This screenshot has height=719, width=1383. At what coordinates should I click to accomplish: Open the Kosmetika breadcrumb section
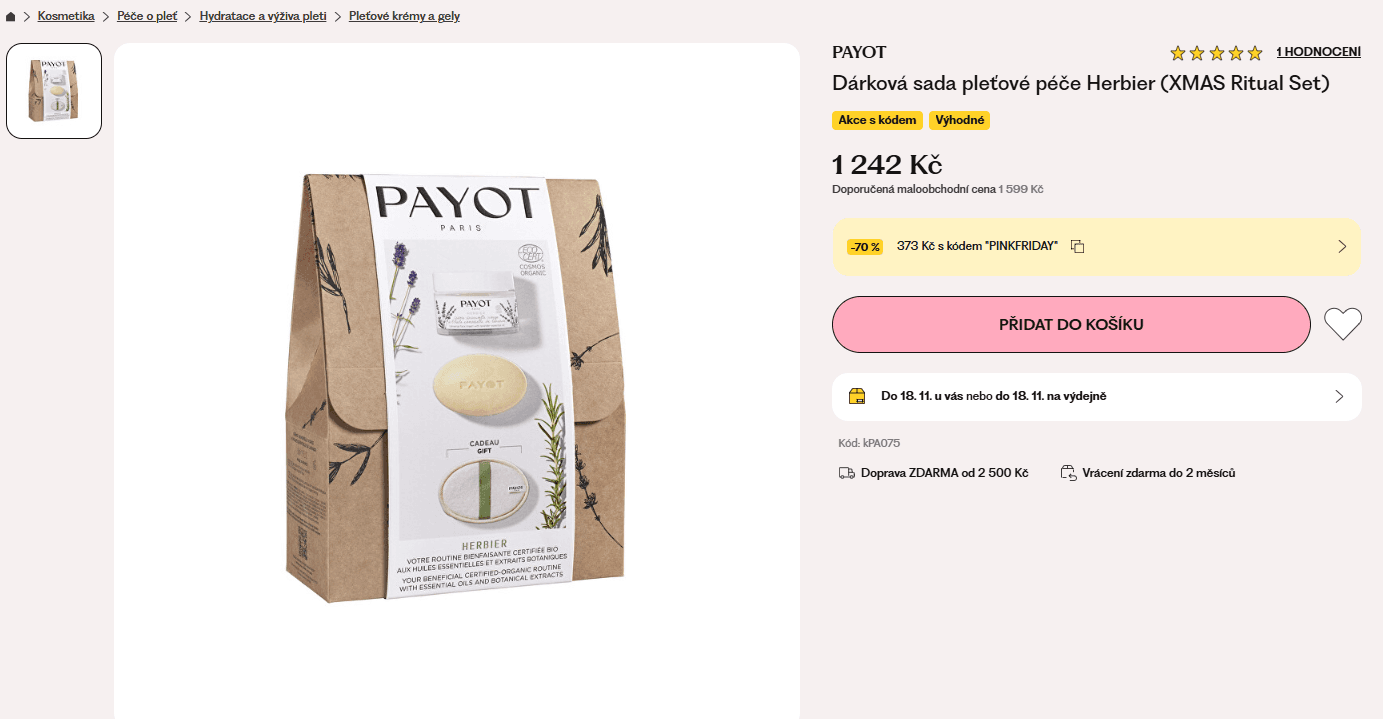coord(66,16)
